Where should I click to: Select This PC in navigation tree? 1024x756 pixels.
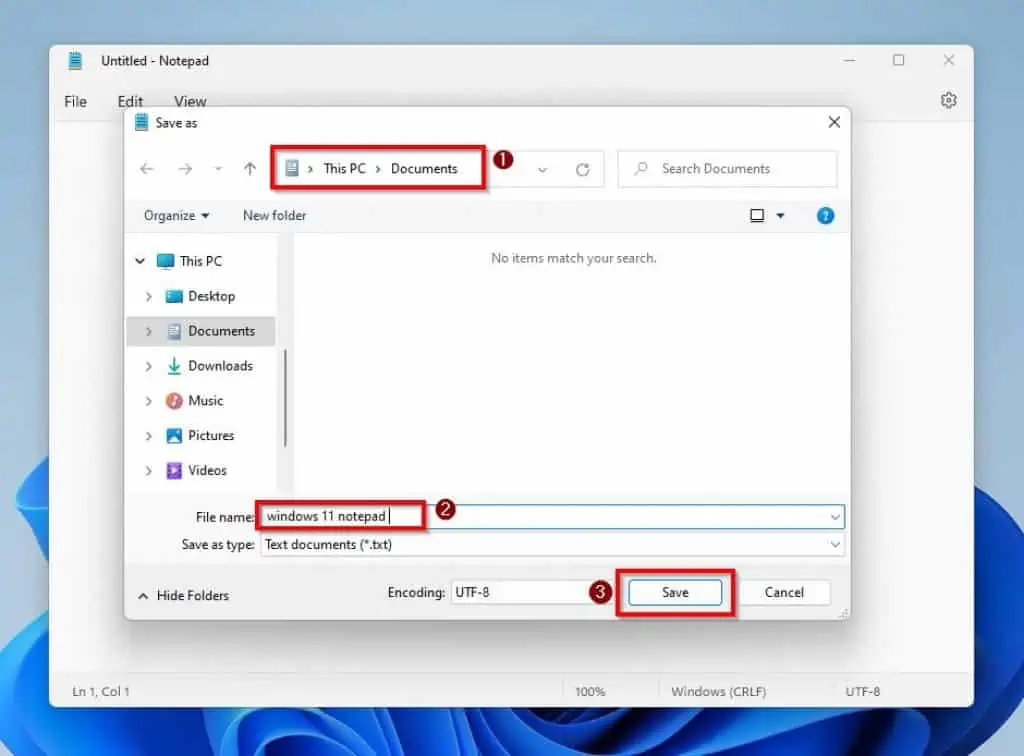(x=200, y=261)
